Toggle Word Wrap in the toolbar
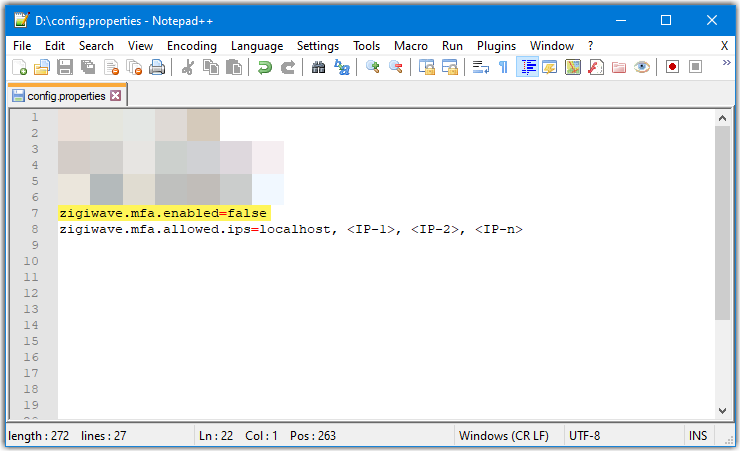The width and height of the screenshot is (741, 452). tap(480, 67)
